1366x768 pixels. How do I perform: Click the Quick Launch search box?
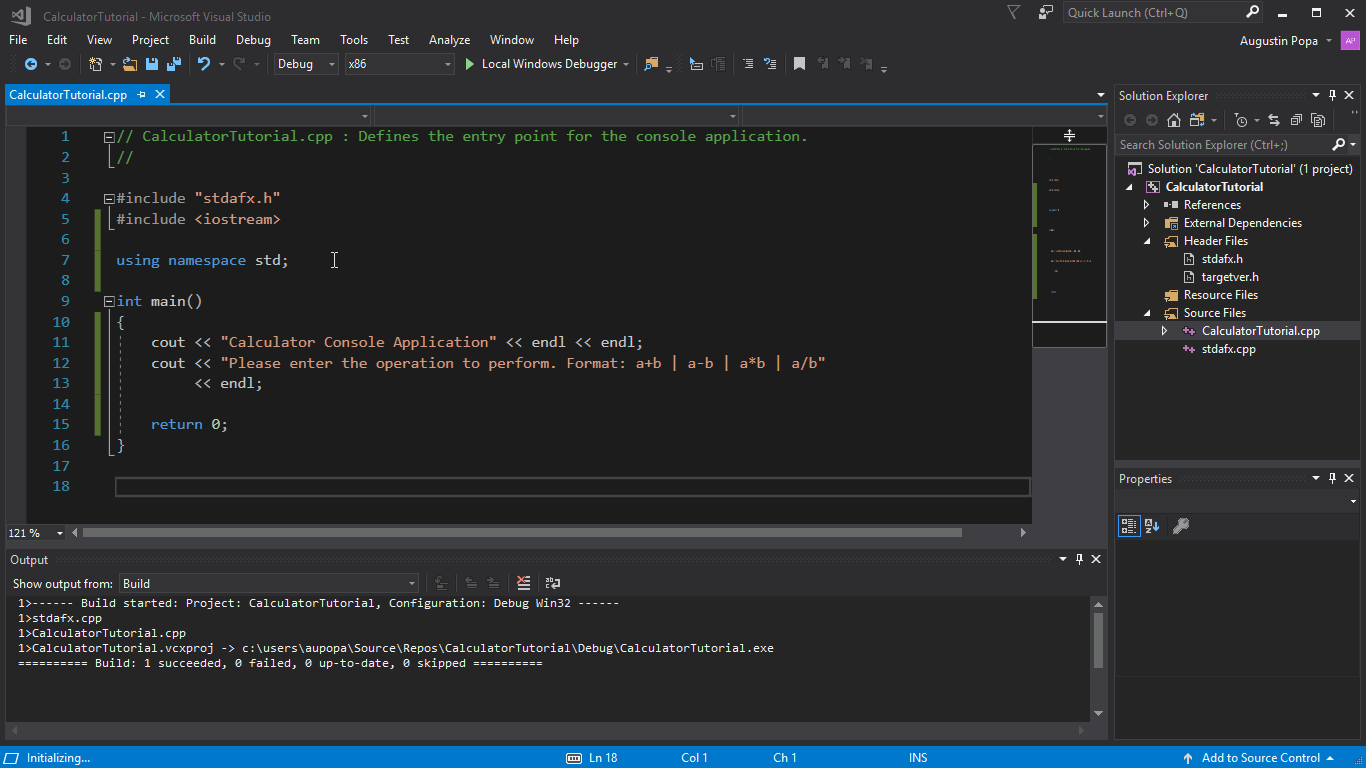(x=1150, y=13)
